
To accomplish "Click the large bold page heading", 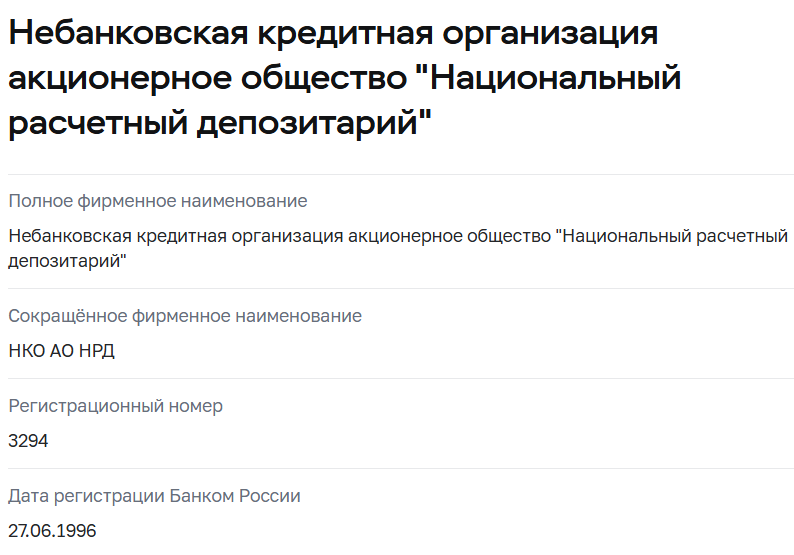I will pyautogui.click(x=340, y=78).
